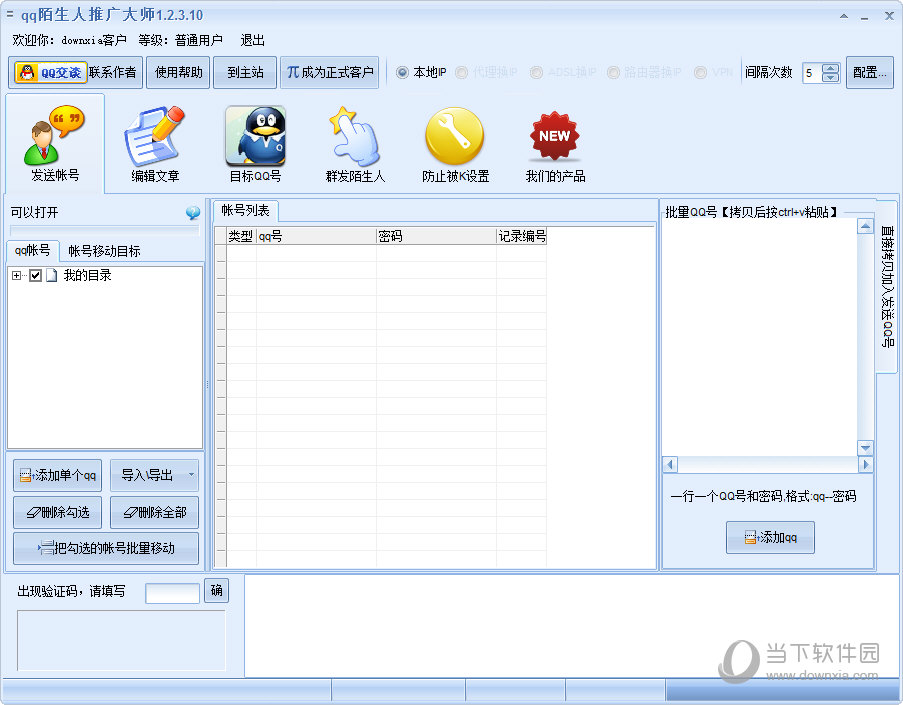
Task: Switch to the qq帐号 tab
Action: click(32, 250)
